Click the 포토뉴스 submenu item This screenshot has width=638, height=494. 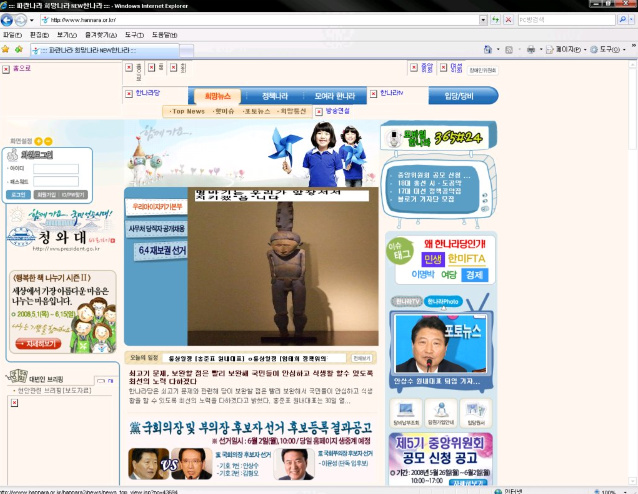[x=256, y=111]
